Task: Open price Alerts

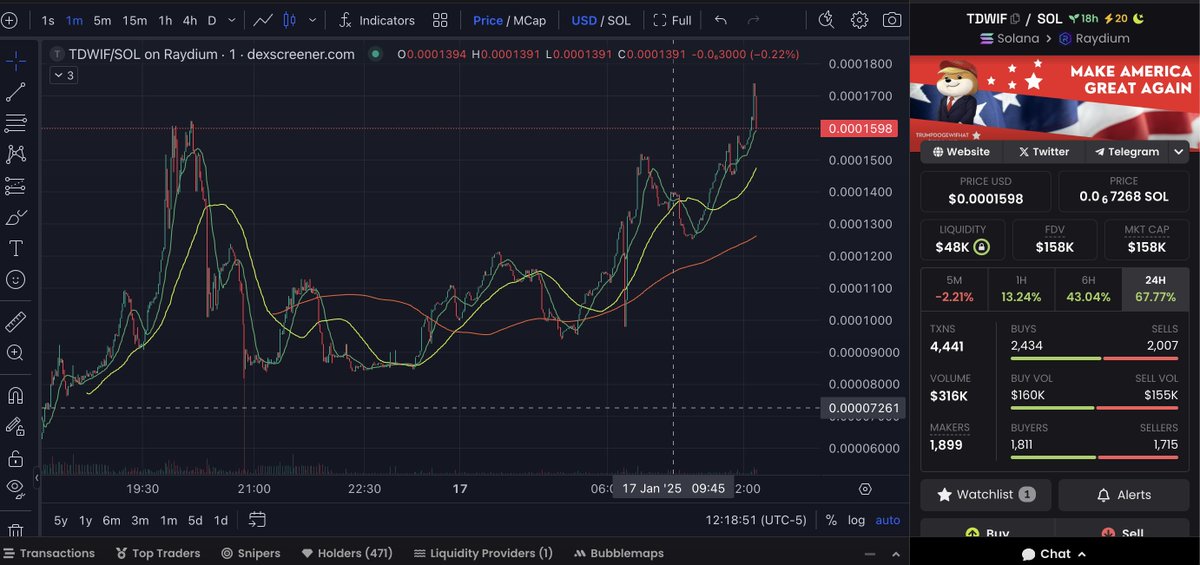Action: click(1124, 495)
